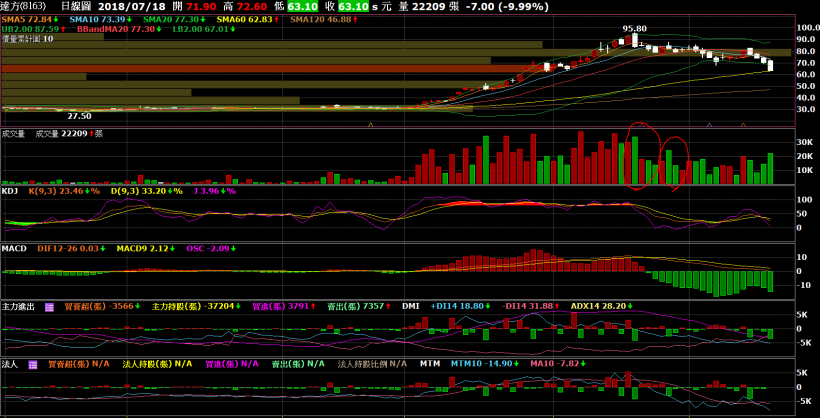
Task: Click the BBandMA20 77.30 label
Action: pyautogui.click(x=118, y=29)
